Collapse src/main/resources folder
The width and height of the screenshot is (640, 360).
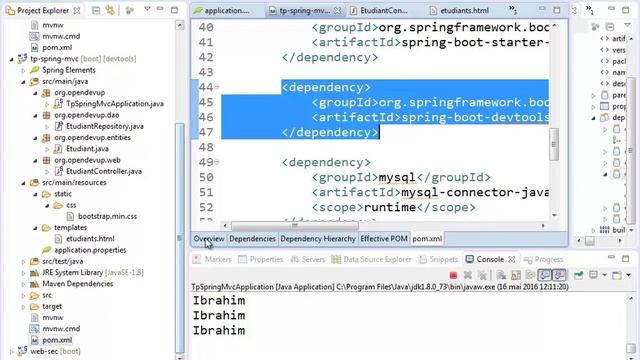click(x=23, y=183)
